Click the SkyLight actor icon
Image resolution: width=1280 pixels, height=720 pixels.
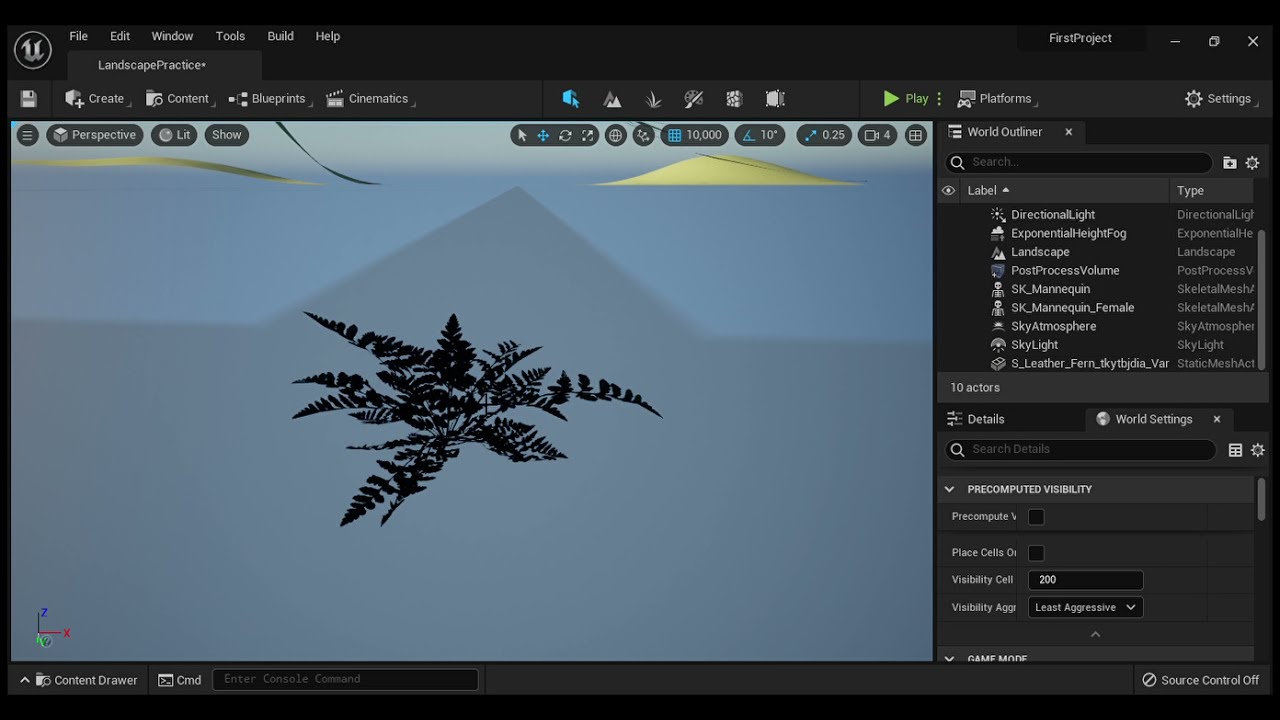997,345
